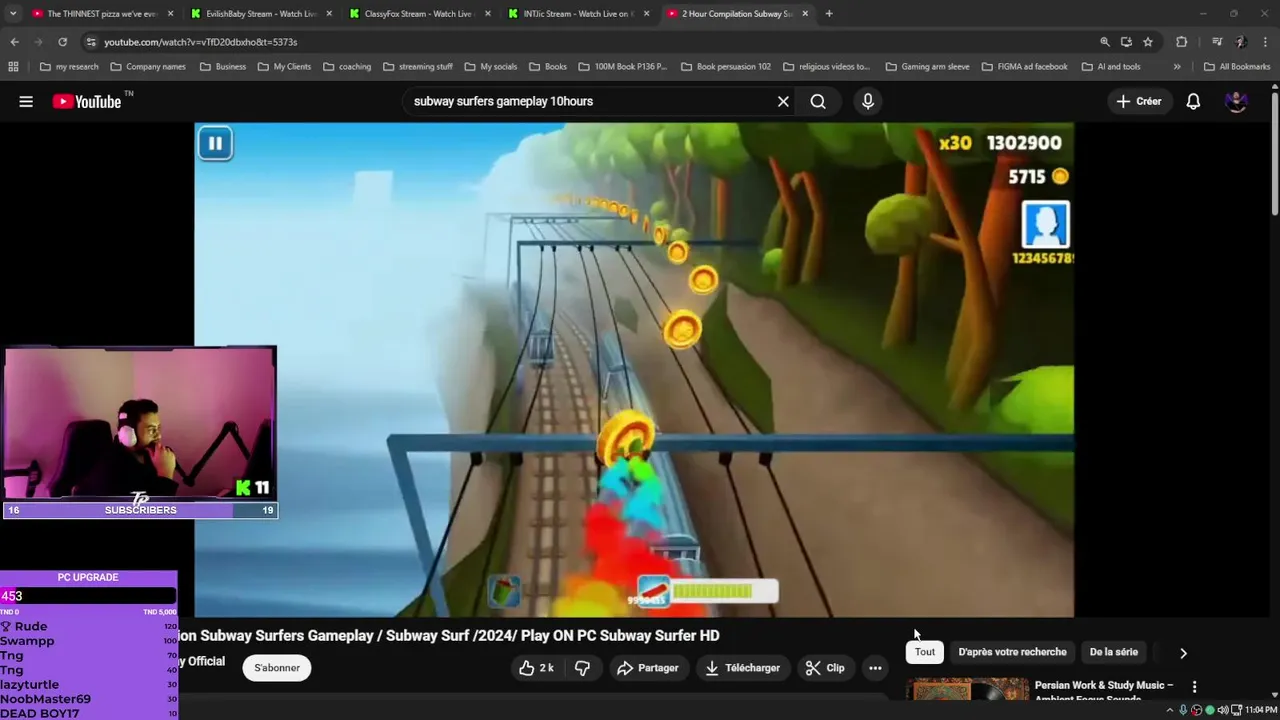
Task: Switch to the INTJic Stream tab
Action: 570,14
